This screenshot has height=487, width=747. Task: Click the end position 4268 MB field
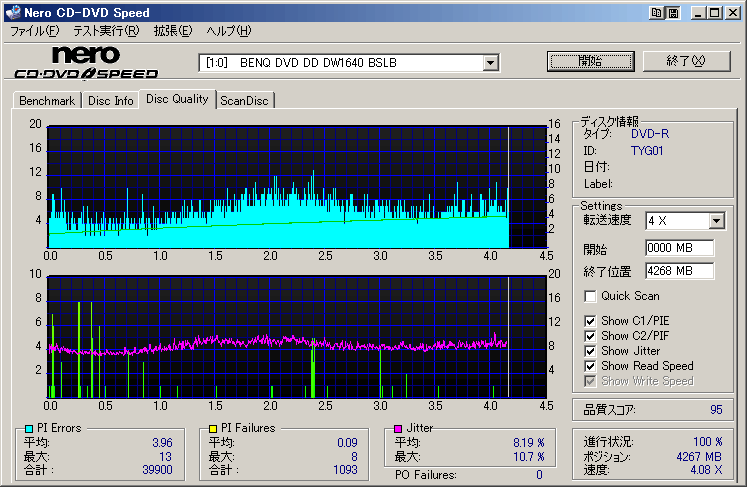click(680, 271)
